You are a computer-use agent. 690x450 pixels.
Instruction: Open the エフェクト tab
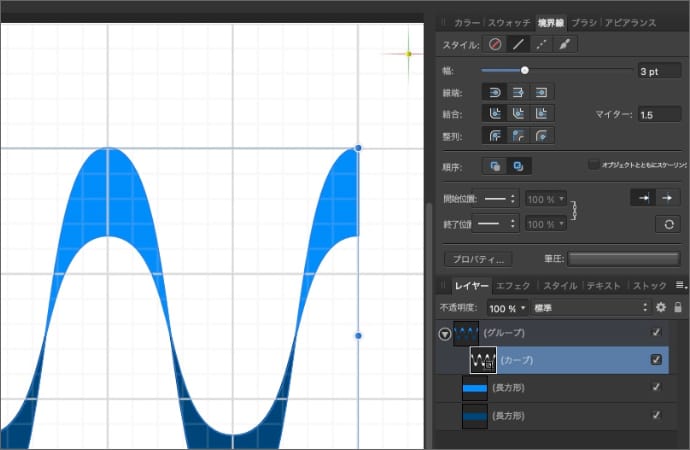point(514,286)
